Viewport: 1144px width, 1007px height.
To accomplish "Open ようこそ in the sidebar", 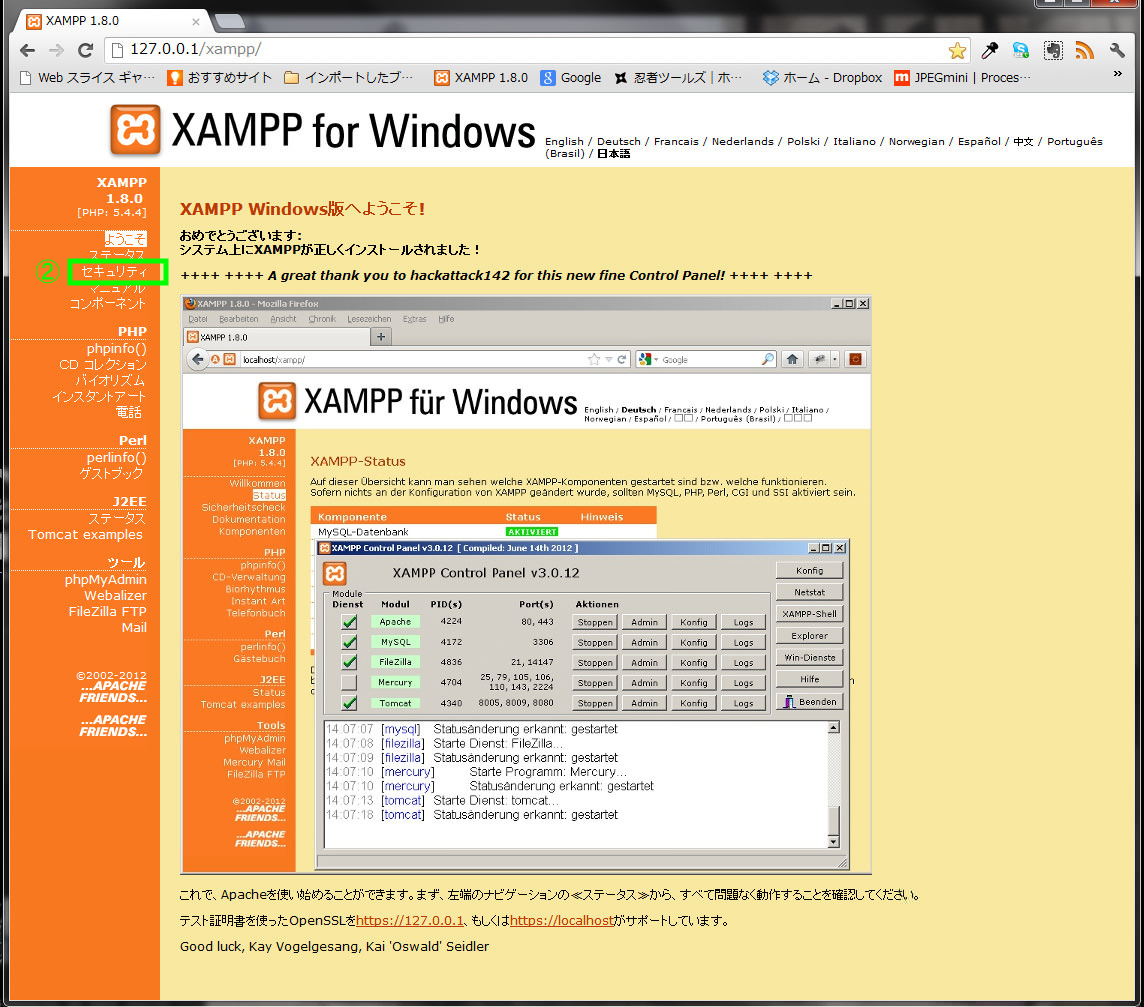I will point(125,239).
